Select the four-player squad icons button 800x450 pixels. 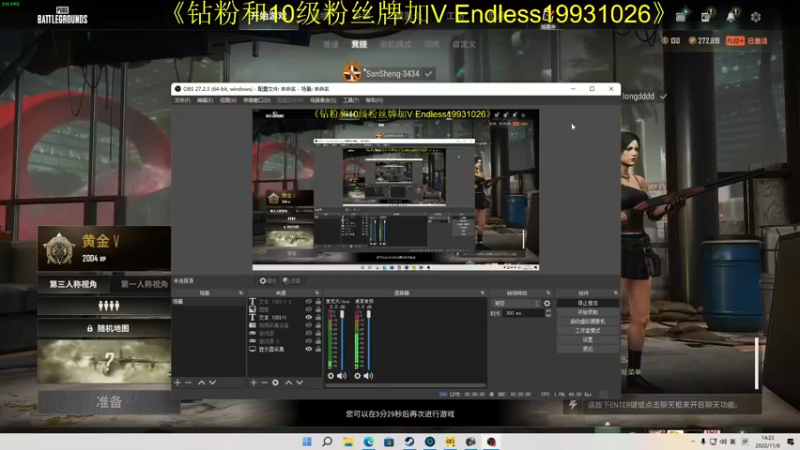108,306
